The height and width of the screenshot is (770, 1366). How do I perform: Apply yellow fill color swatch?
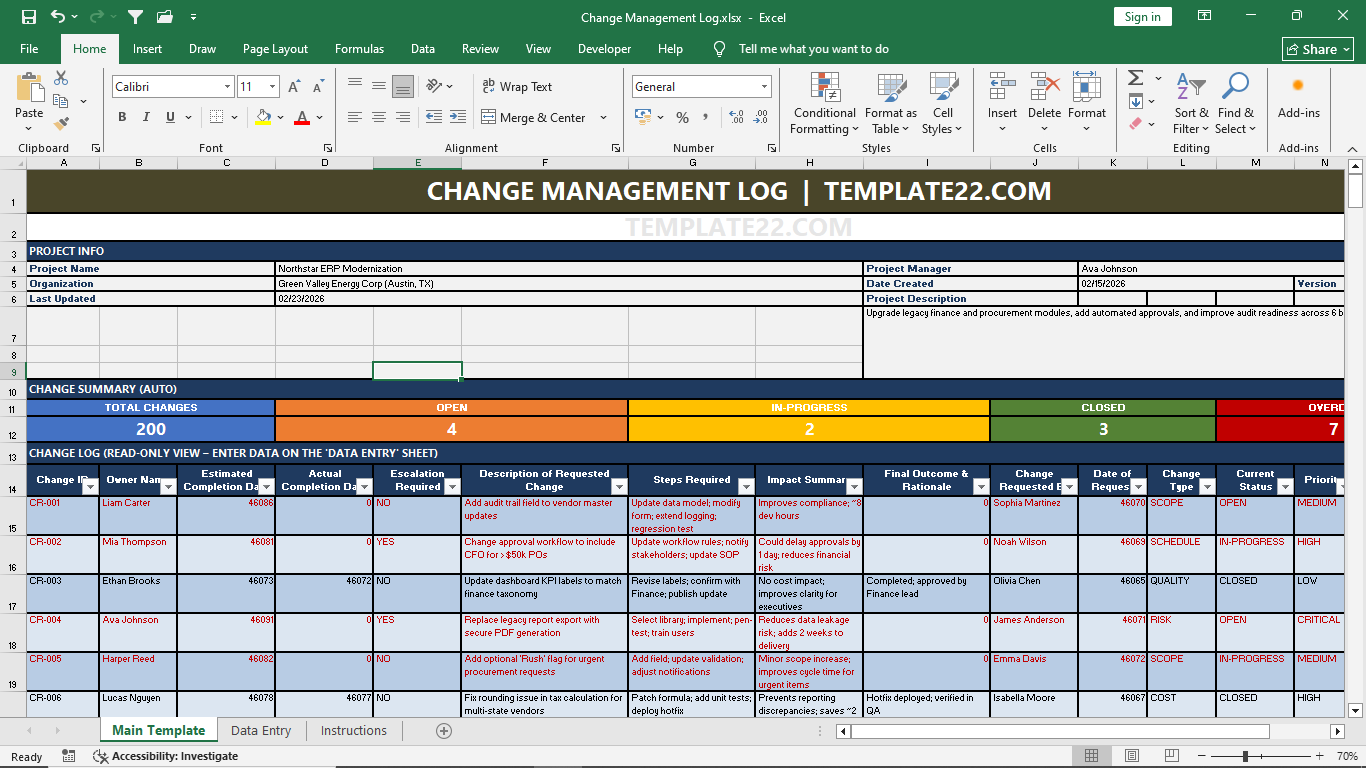pyautogui.click(x=263, y=117)
